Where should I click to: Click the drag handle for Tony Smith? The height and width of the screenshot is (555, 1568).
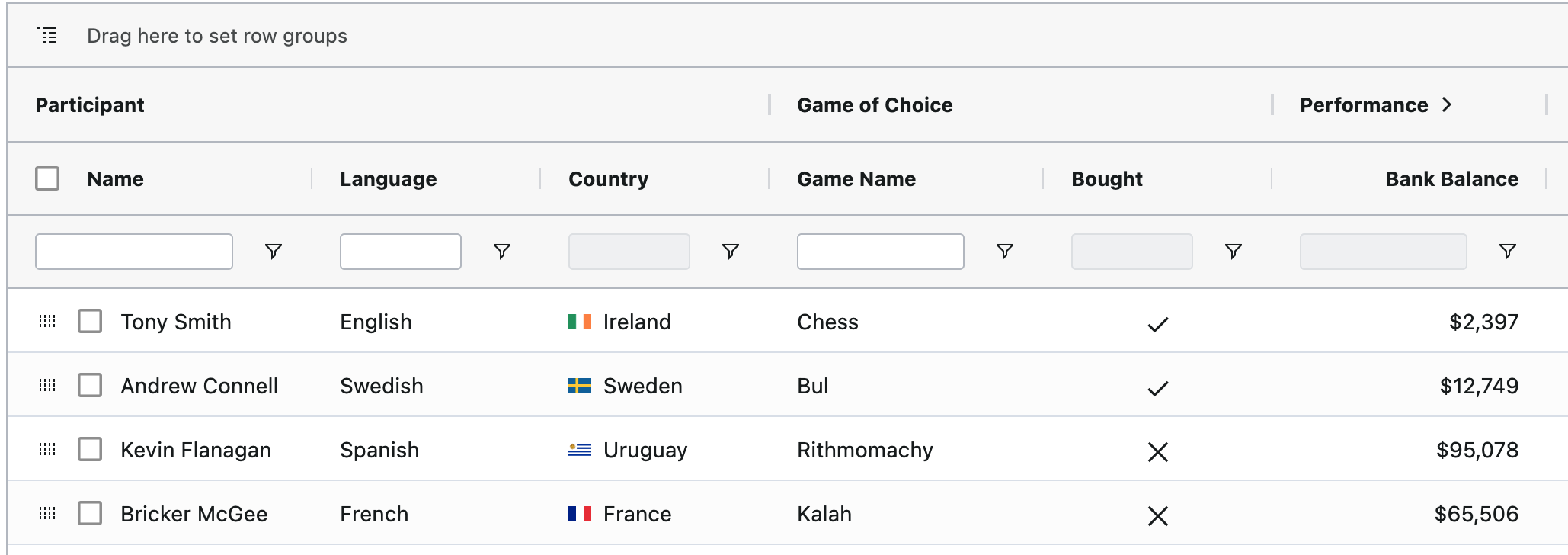47,322
